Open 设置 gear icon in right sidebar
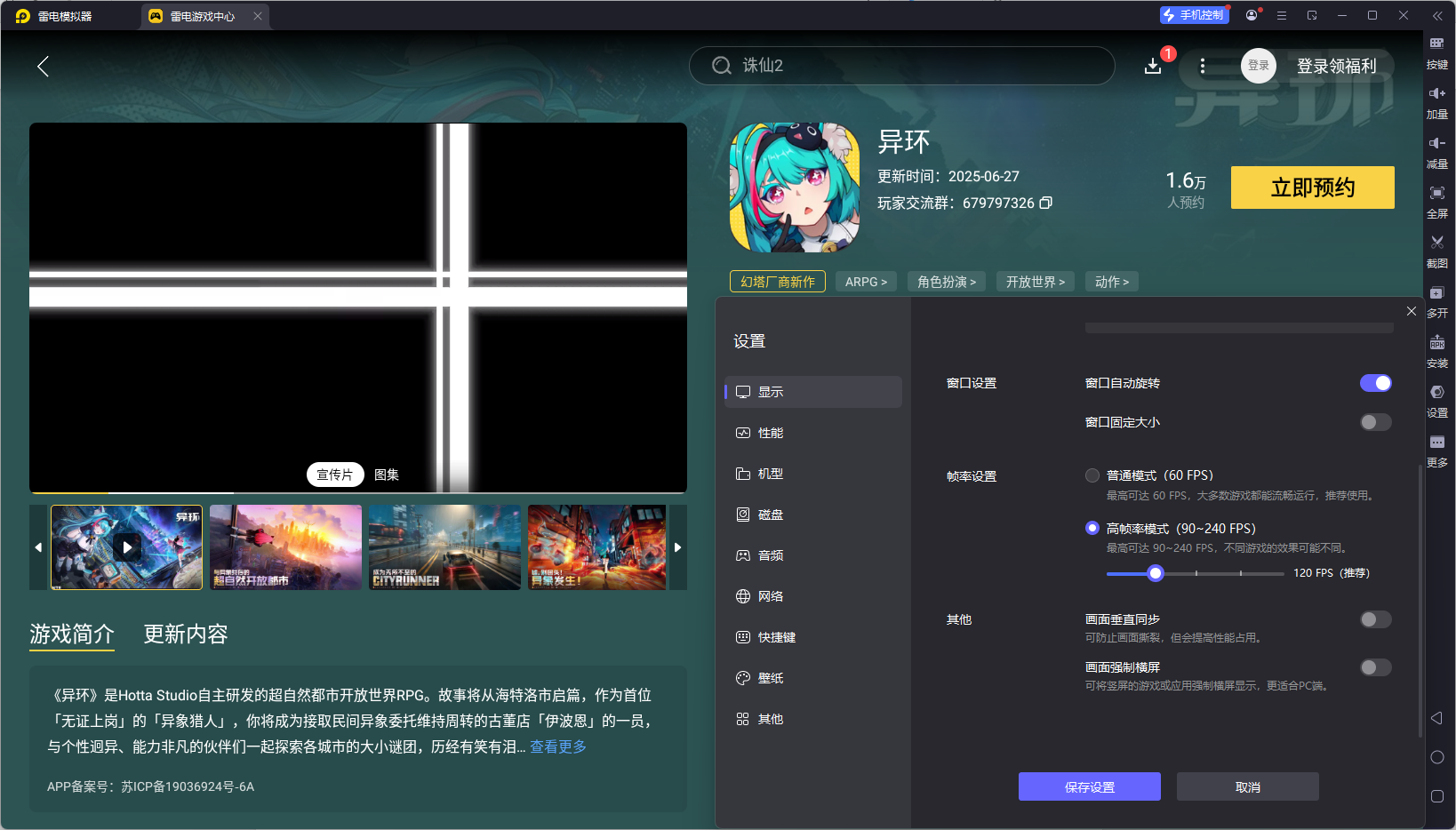The image size is (1456, 830). (1436, 401)
